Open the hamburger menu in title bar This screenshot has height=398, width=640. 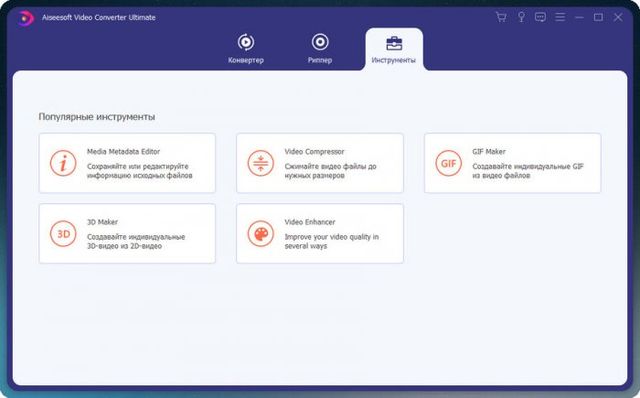pyautogui.click(x=560, y=17)
